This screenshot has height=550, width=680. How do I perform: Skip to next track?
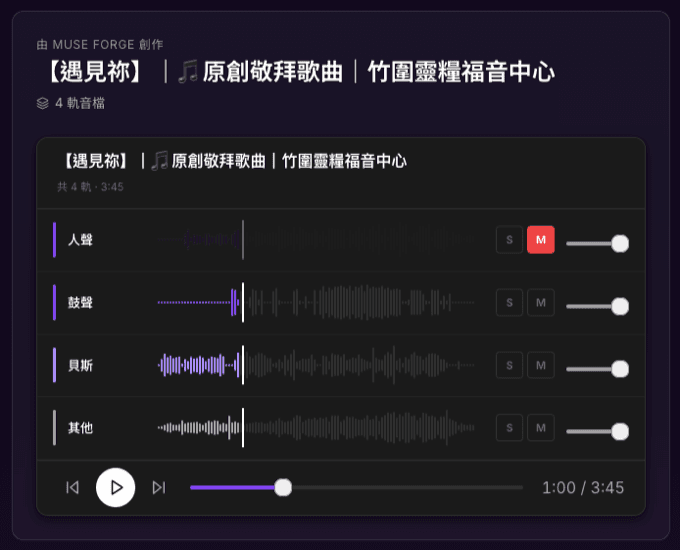pos(159,488)
